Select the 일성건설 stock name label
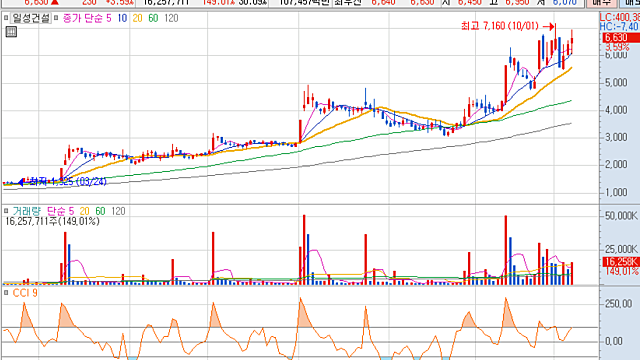Screen dimensions: 640x360 (x=31, y=18)
